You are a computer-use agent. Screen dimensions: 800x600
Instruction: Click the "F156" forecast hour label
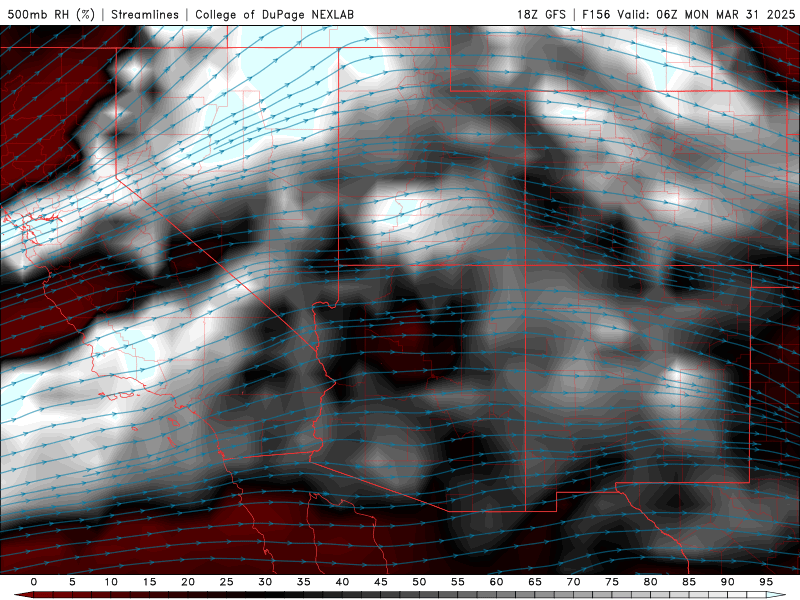(x=596, y=14)
